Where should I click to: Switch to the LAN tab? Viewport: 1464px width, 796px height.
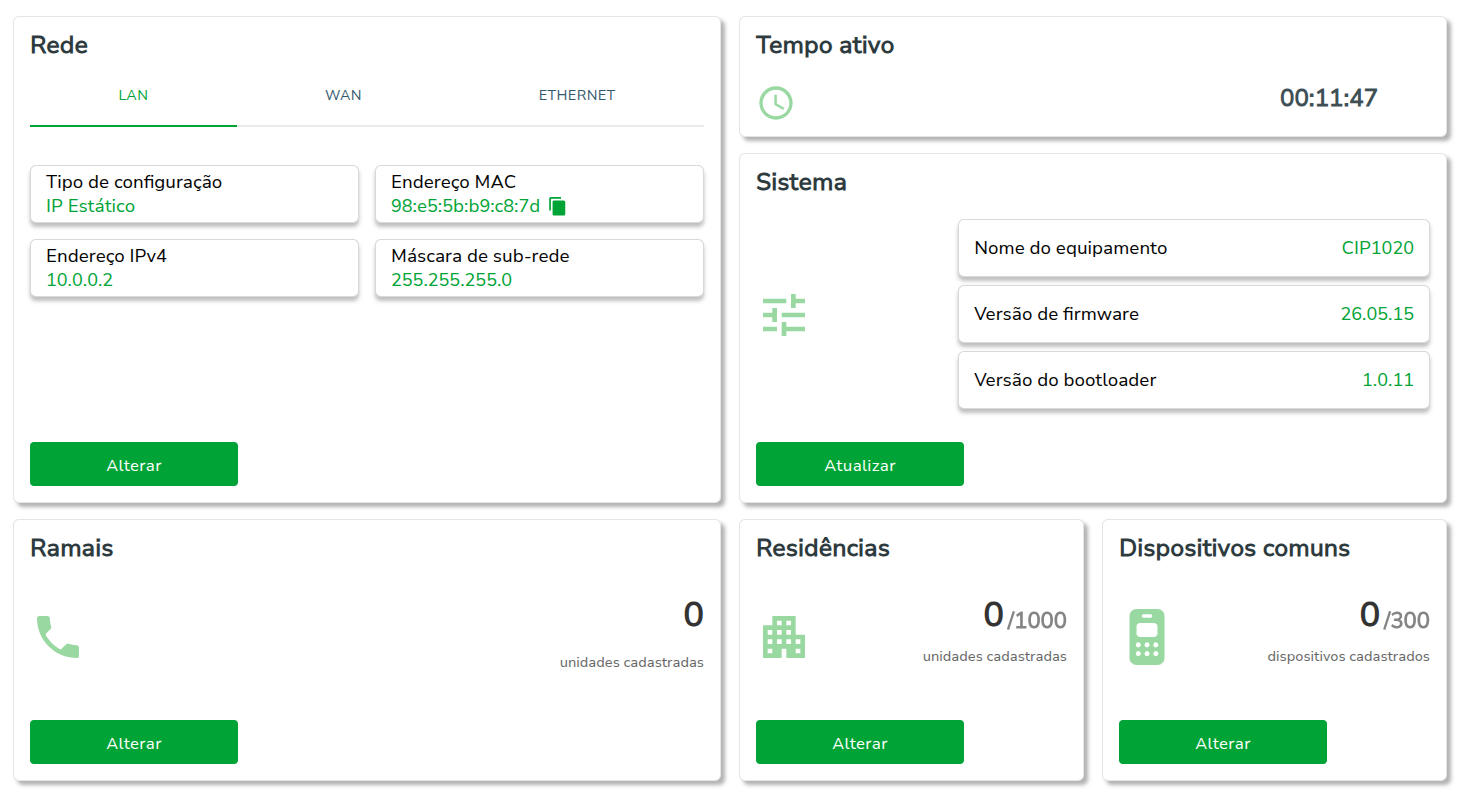(133, 96)
